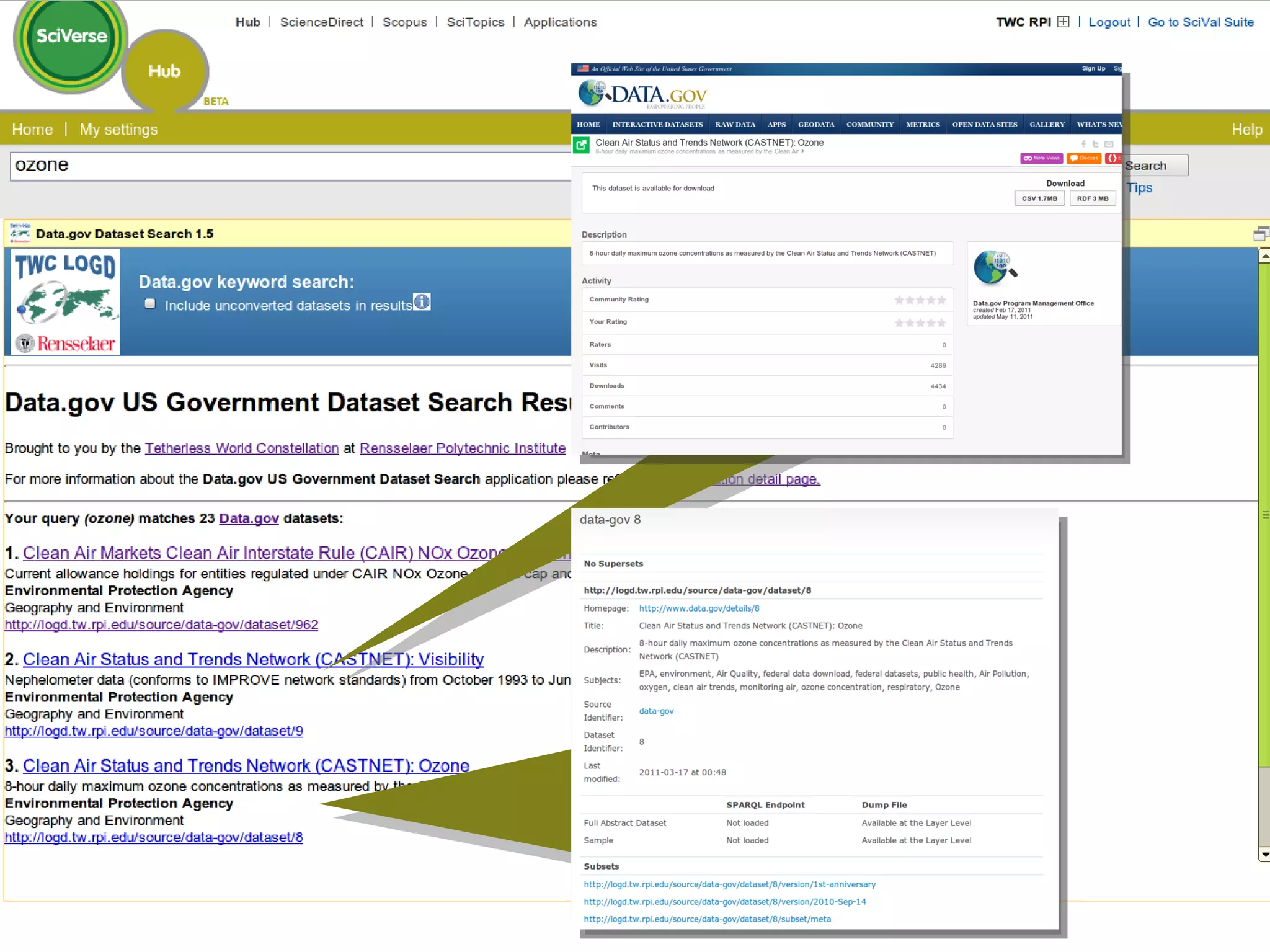Image resolution: width=1270 pixels, height=952 pixels.
Task: Click the info icon beside unconverted datasets
Action: click(422, 302)
